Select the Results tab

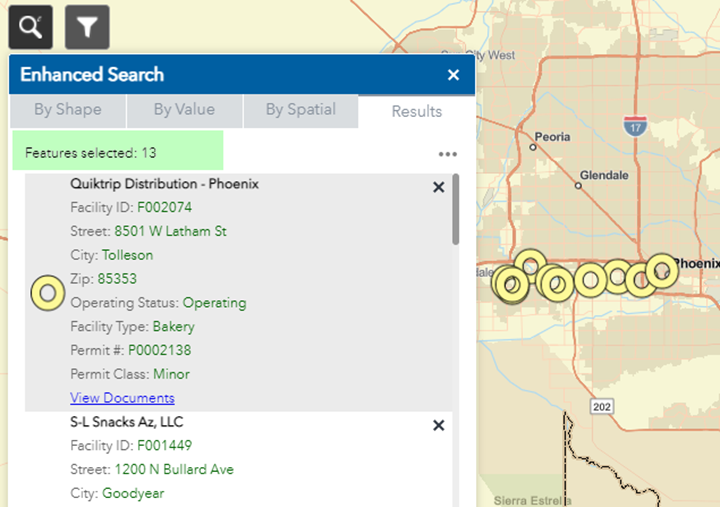(x=416, y=112)
